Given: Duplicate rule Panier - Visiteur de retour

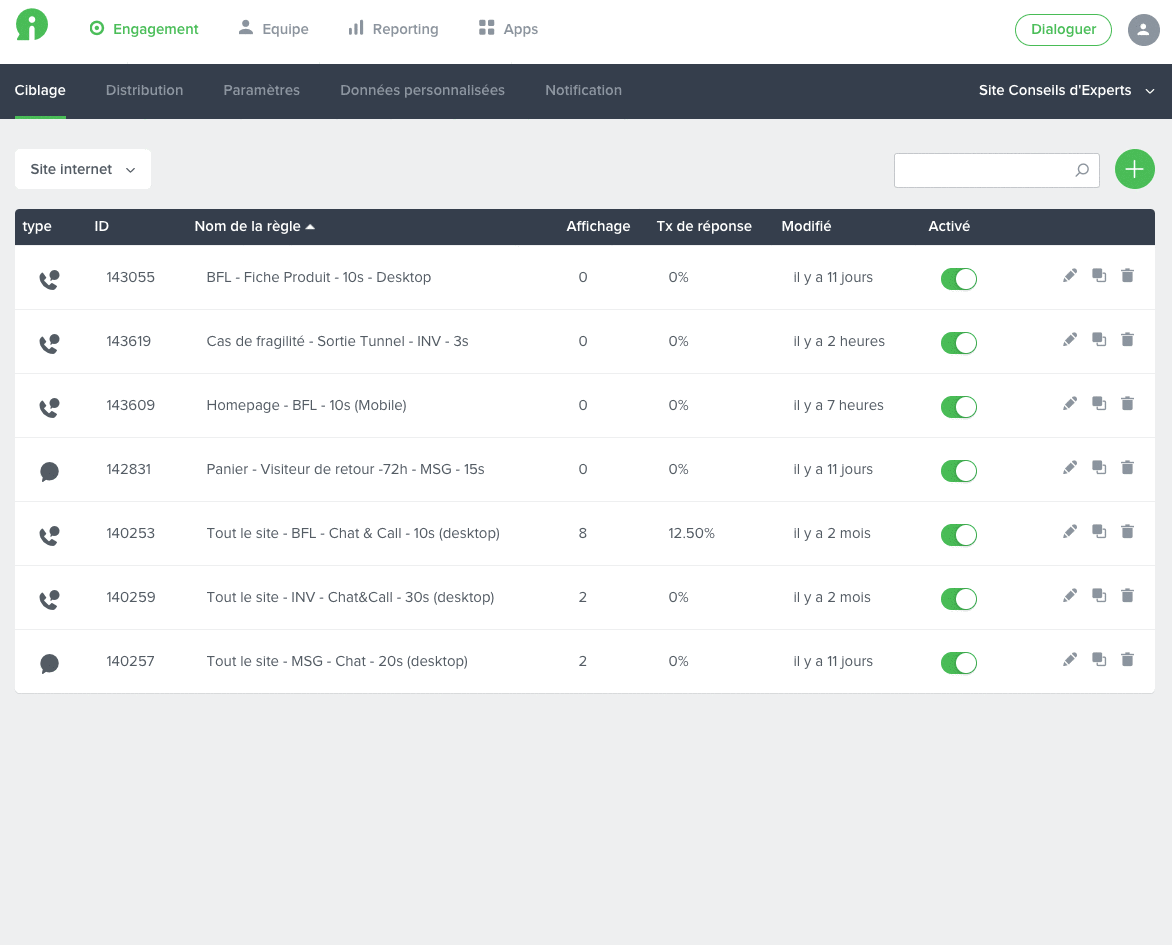Looking at the screenshot, I should coord(1099,468).
